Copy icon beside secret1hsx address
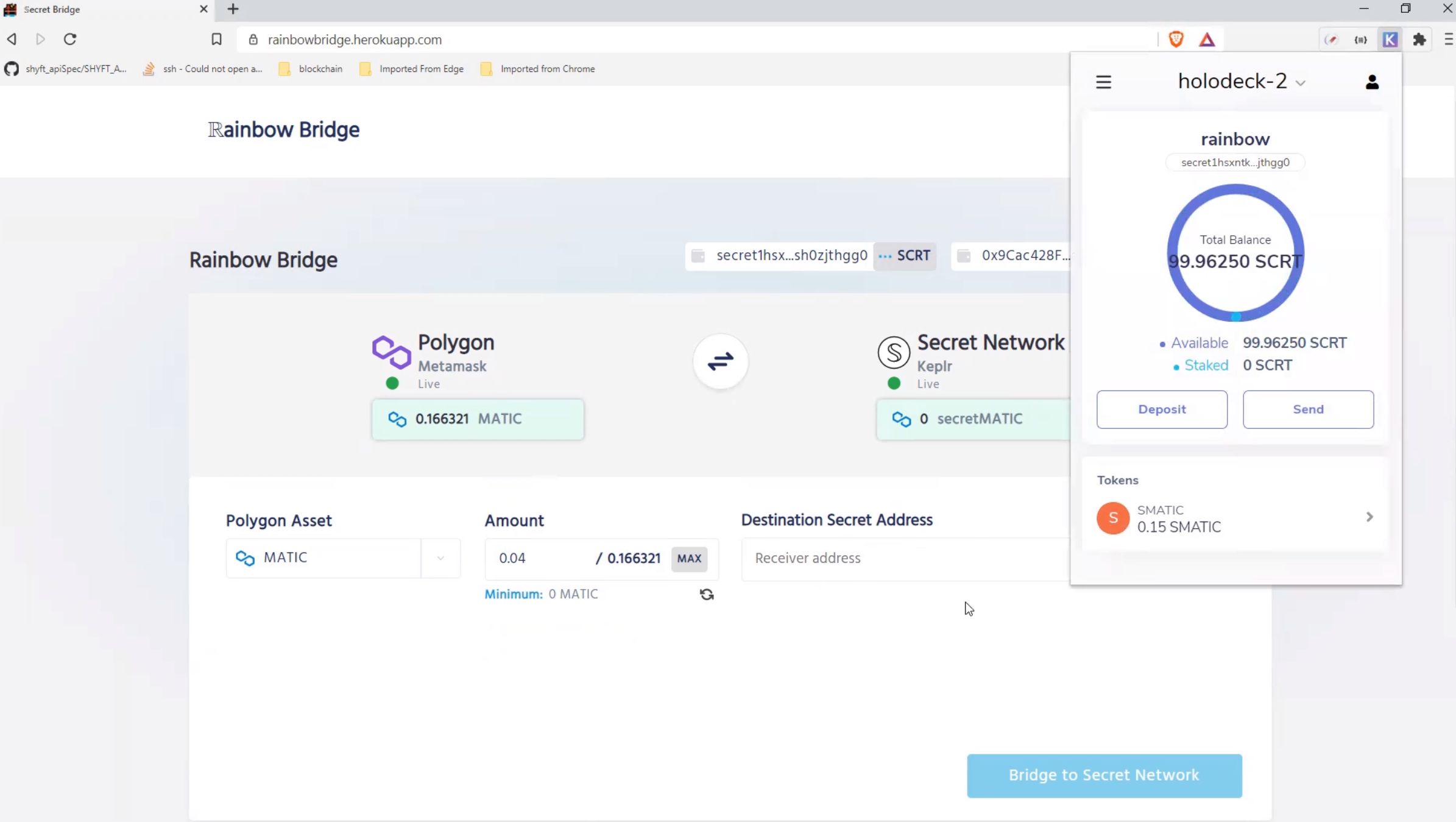 [698, 256]
